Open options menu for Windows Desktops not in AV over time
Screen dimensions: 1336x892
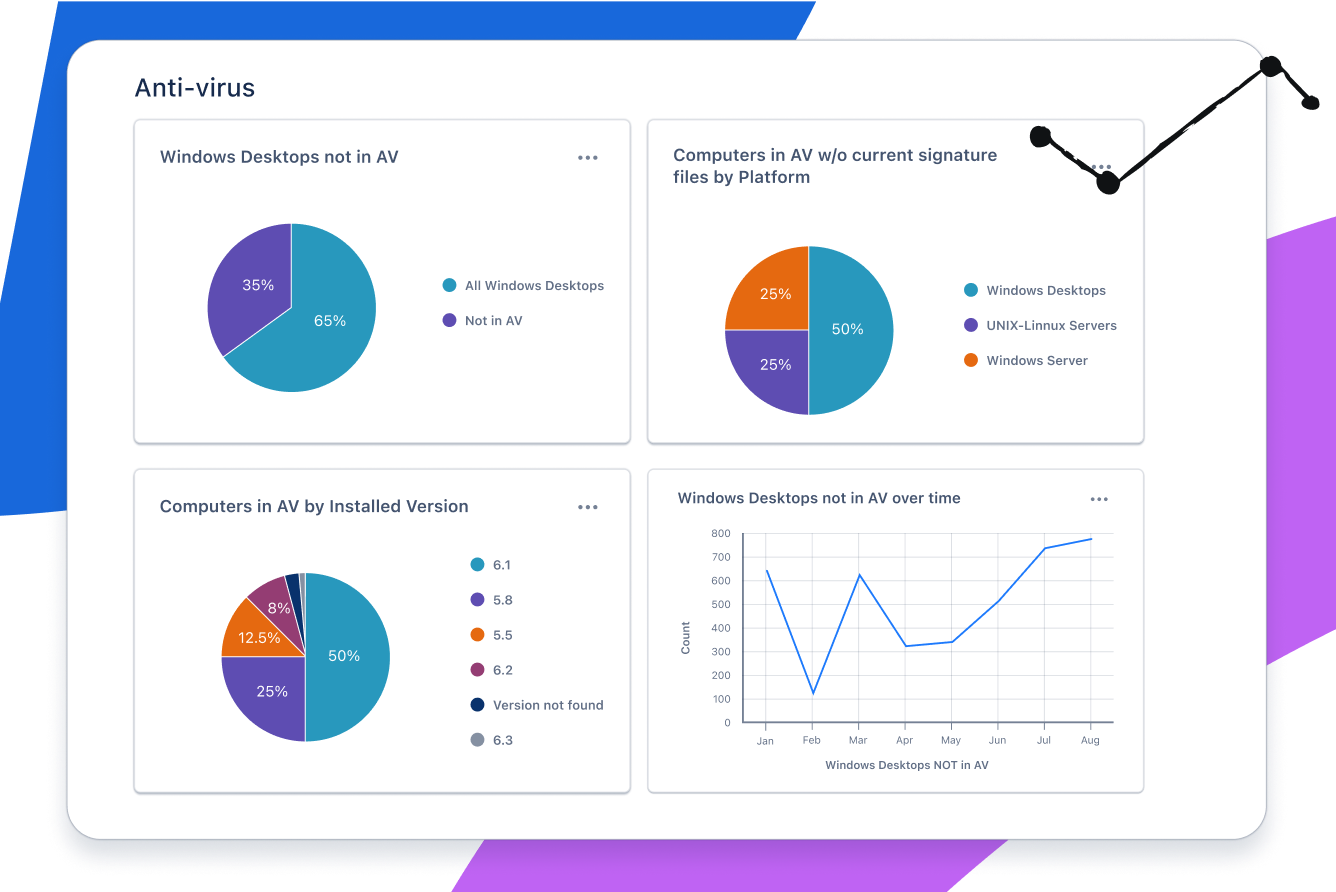pos(1099,499)
